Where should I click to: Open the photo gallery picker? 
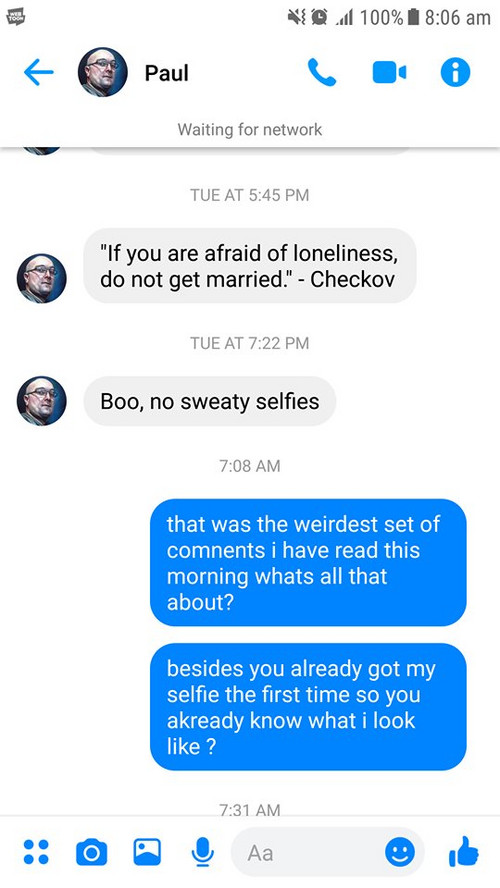coord(147,852)
